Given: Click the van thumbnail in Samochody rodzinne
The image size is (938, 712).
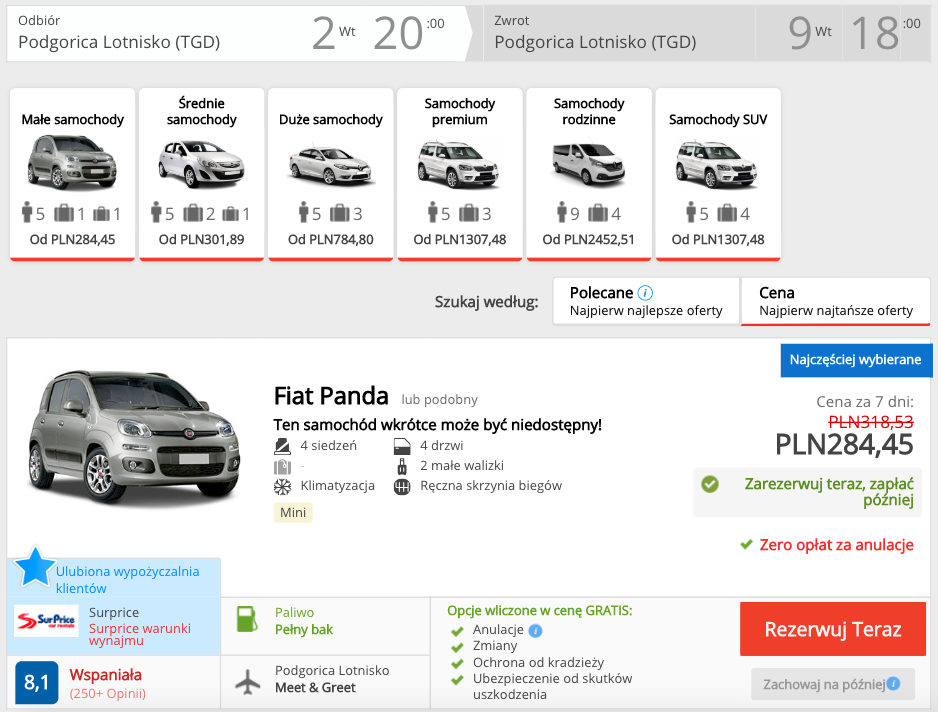Looking at the screenshot, I should pos(589,164).
